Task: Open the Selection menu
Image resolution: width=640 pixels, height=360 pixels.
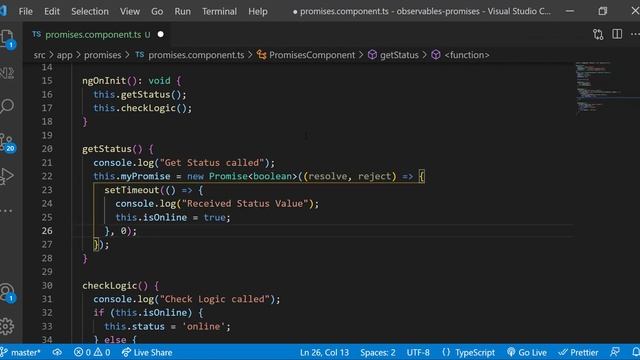Action: tap(90, 11)
